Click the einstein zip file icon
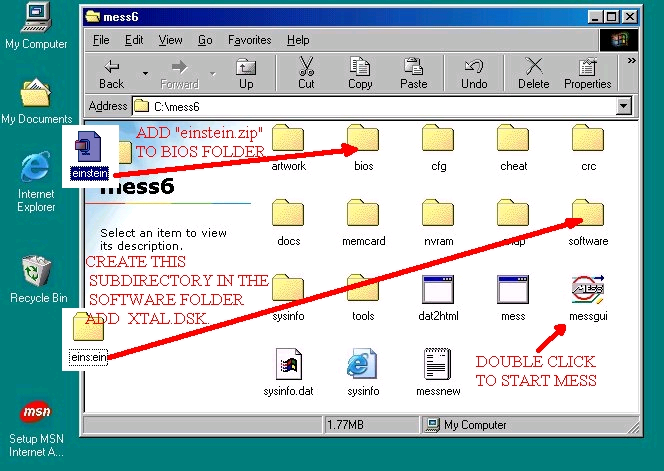This screenshot has height=471, width=664. click(89, 155)
